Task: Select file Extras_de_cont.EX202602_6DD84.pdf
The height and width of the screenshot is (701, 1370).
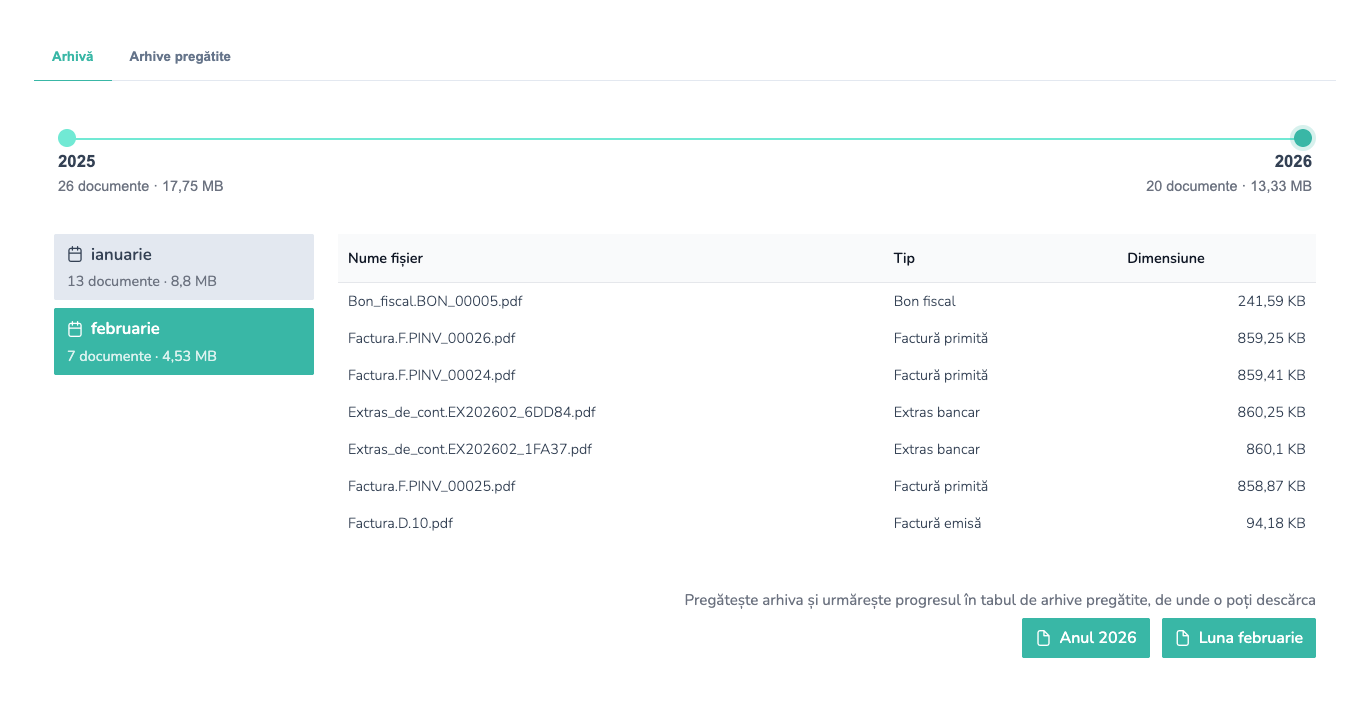Action: point(471,412)
